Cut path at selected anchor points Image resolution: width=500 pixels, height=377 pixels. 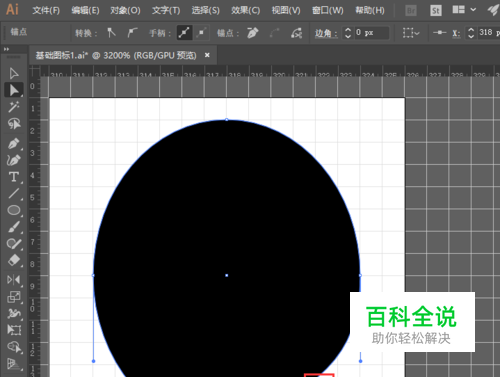[x=296, y=33]
